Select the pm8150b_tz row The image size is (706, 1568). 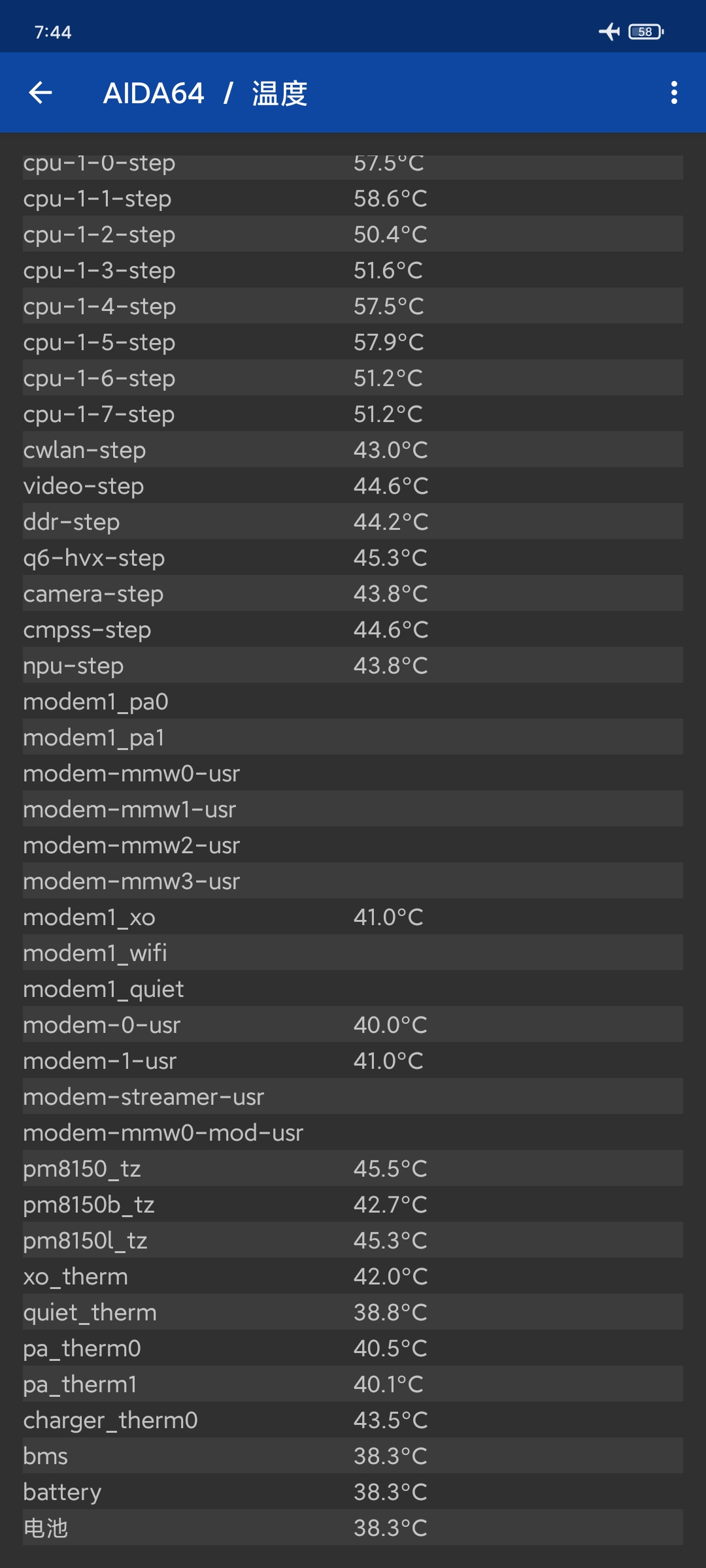coord(353,1204)
